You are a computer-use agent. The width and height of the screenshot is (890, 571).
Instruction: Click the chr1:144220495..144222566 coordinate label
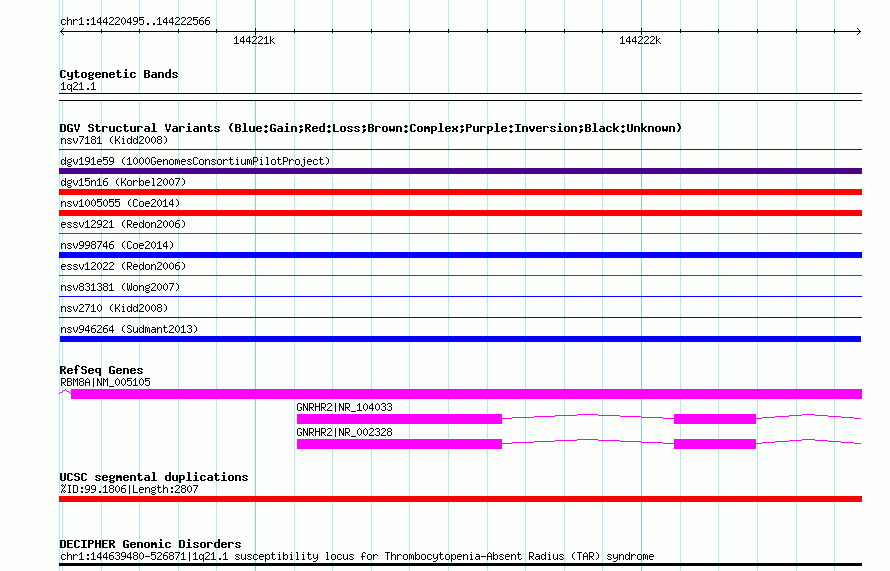(x=135, y=22)
